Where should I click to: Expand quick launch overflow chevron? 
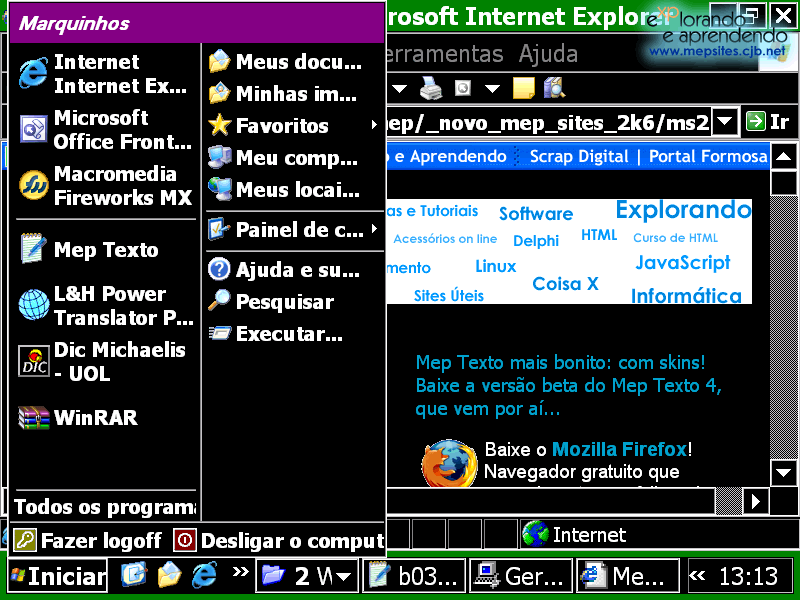tap(240, 572)
